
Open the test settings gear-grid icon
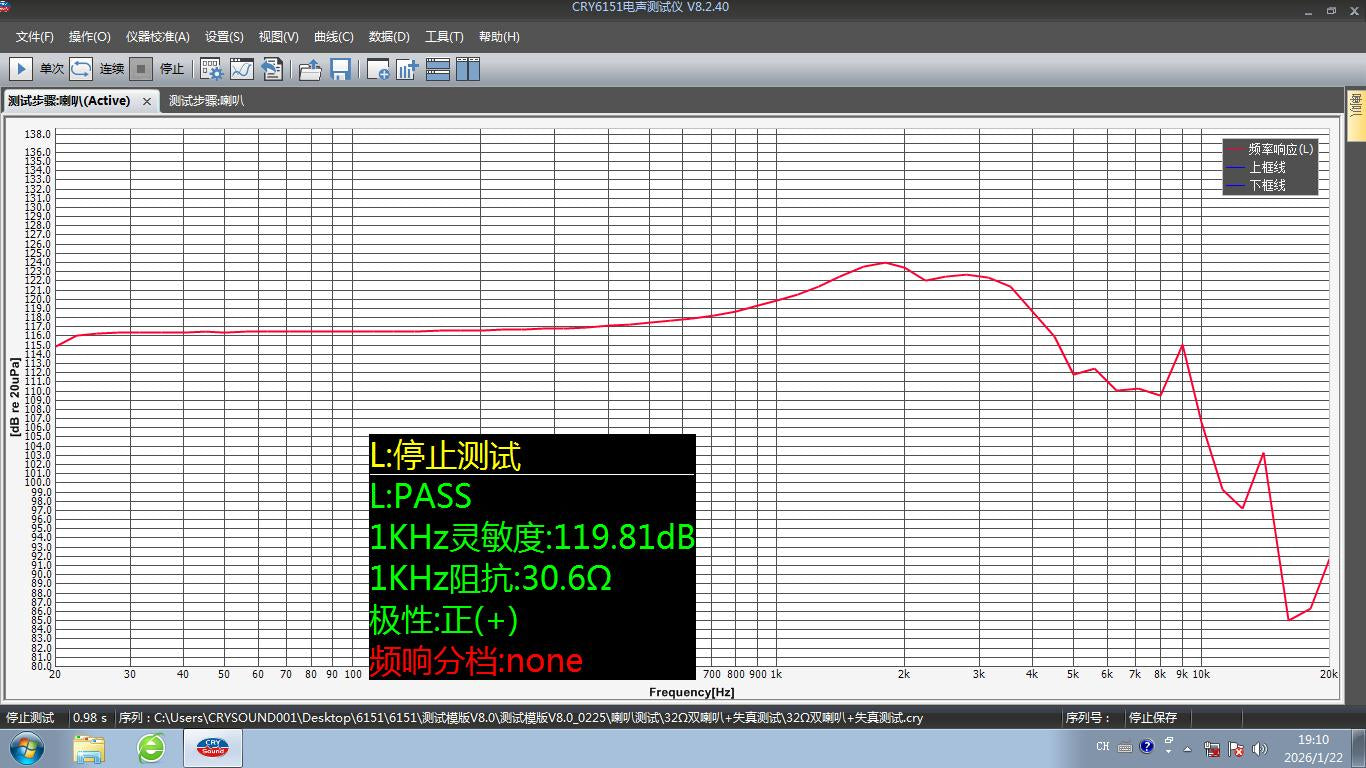click(x=211, y=69)
